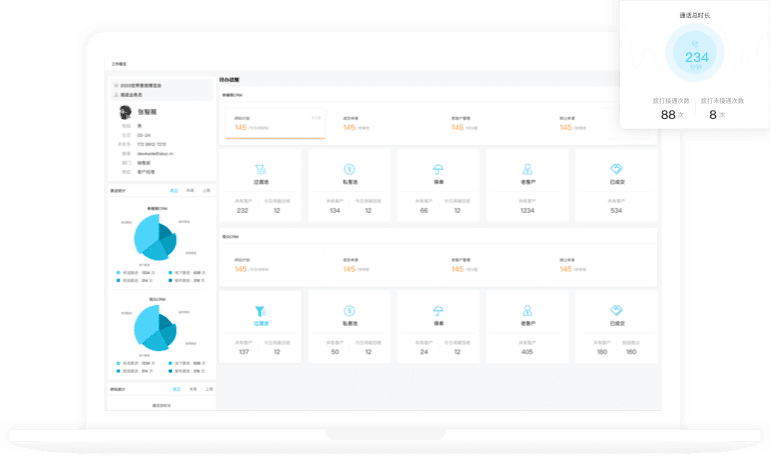
Task: Click the user avatar of 张智限
Action: click(x=126, y=112)
